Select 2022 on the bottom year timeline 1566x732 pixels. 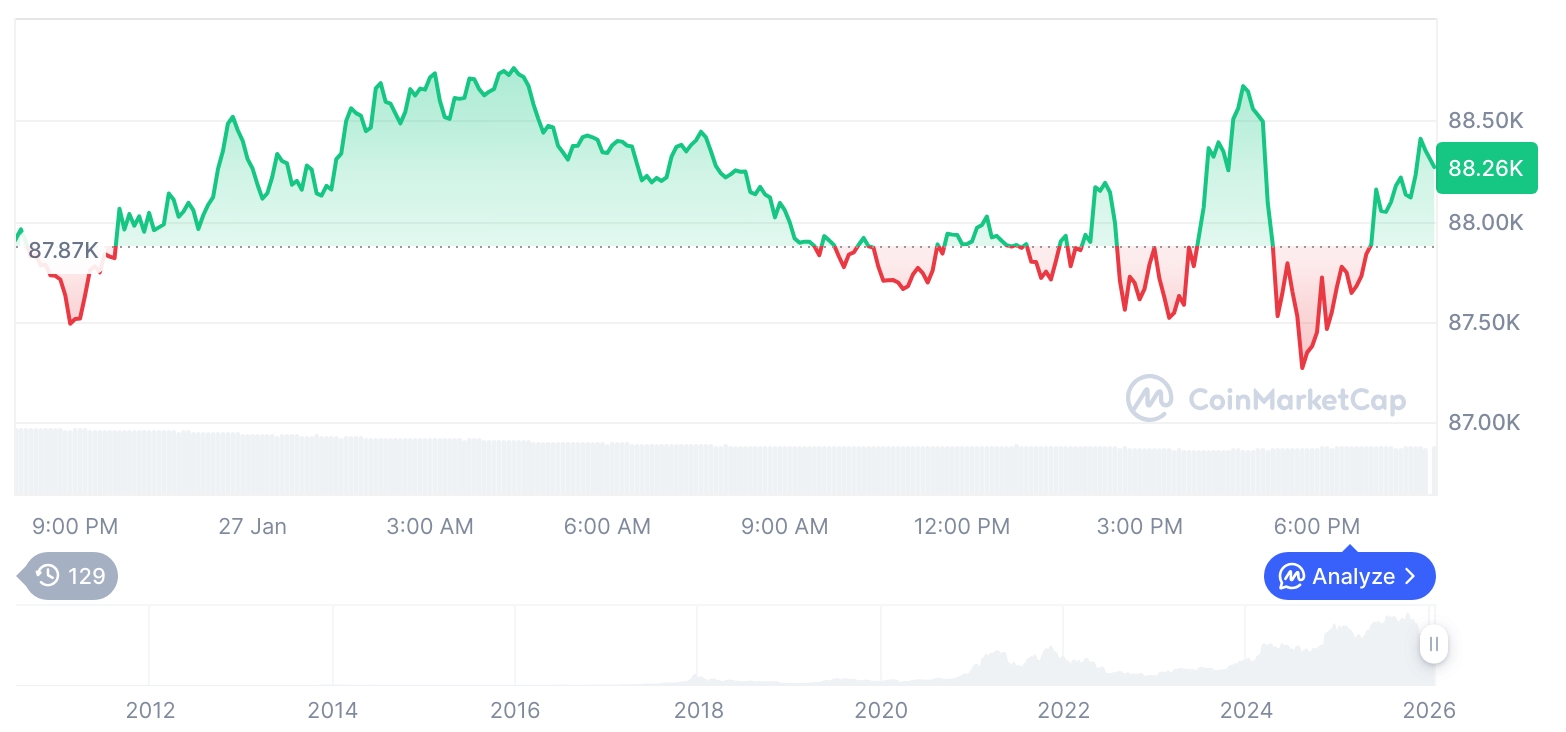coord(1063,711)
